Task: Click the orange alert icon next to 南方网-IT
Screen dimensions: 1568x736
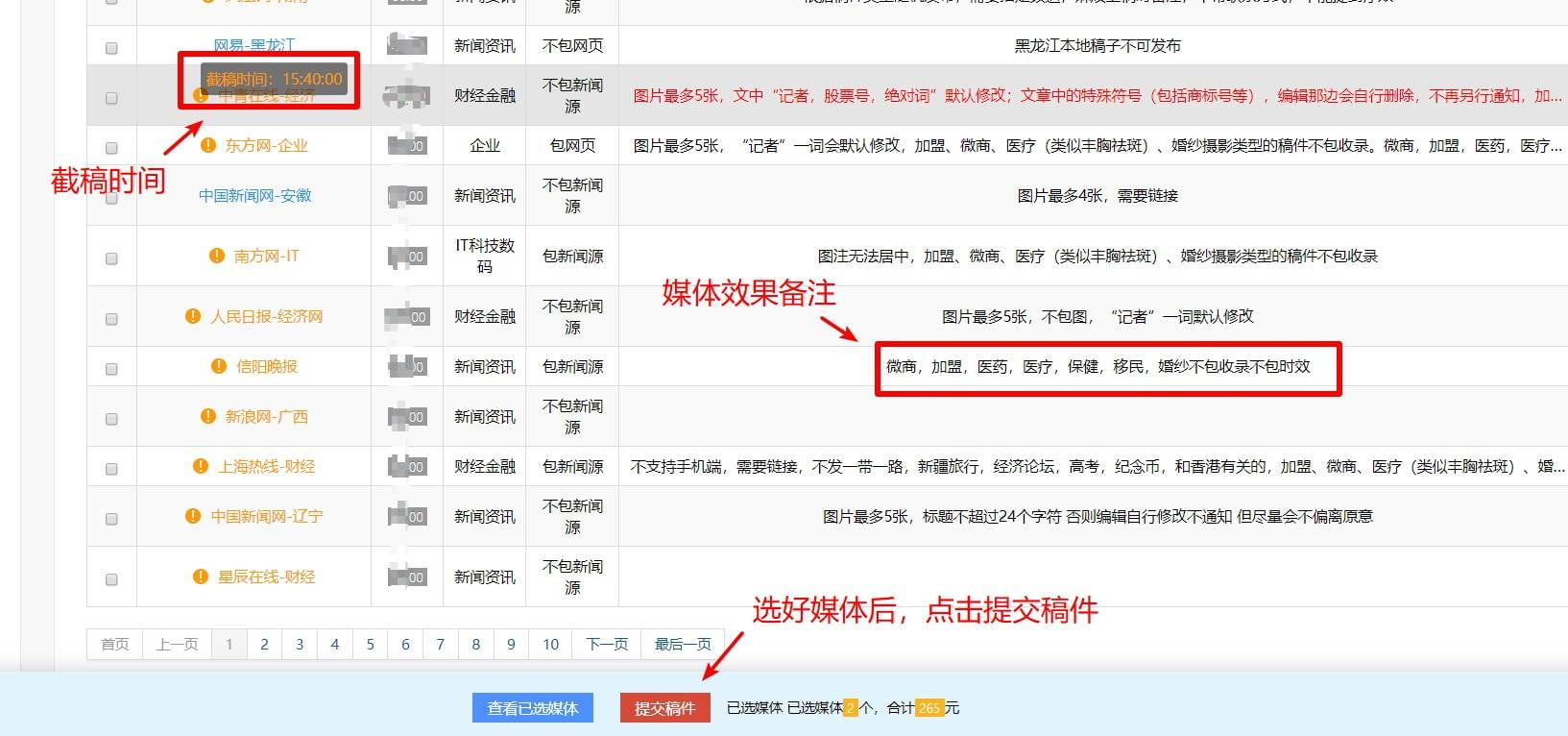Action: (217, 256)
